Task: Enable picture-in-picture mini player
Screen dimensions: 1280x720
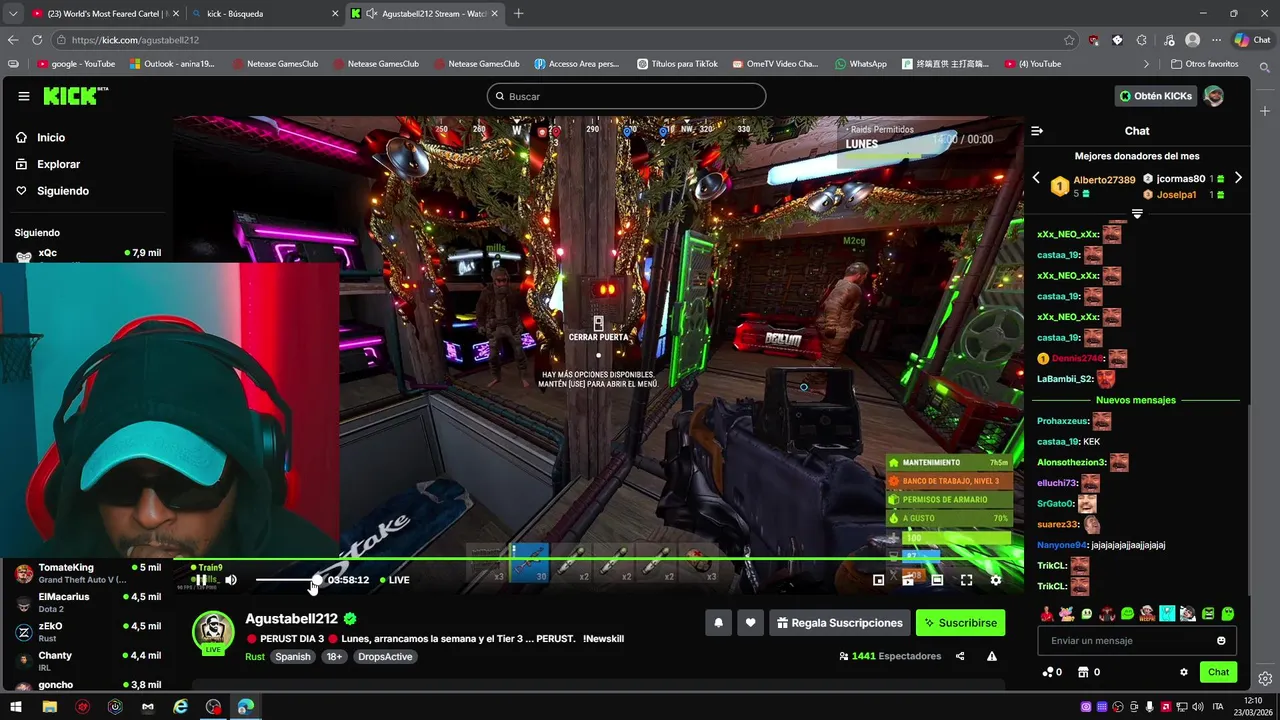Action: [879, 580]
